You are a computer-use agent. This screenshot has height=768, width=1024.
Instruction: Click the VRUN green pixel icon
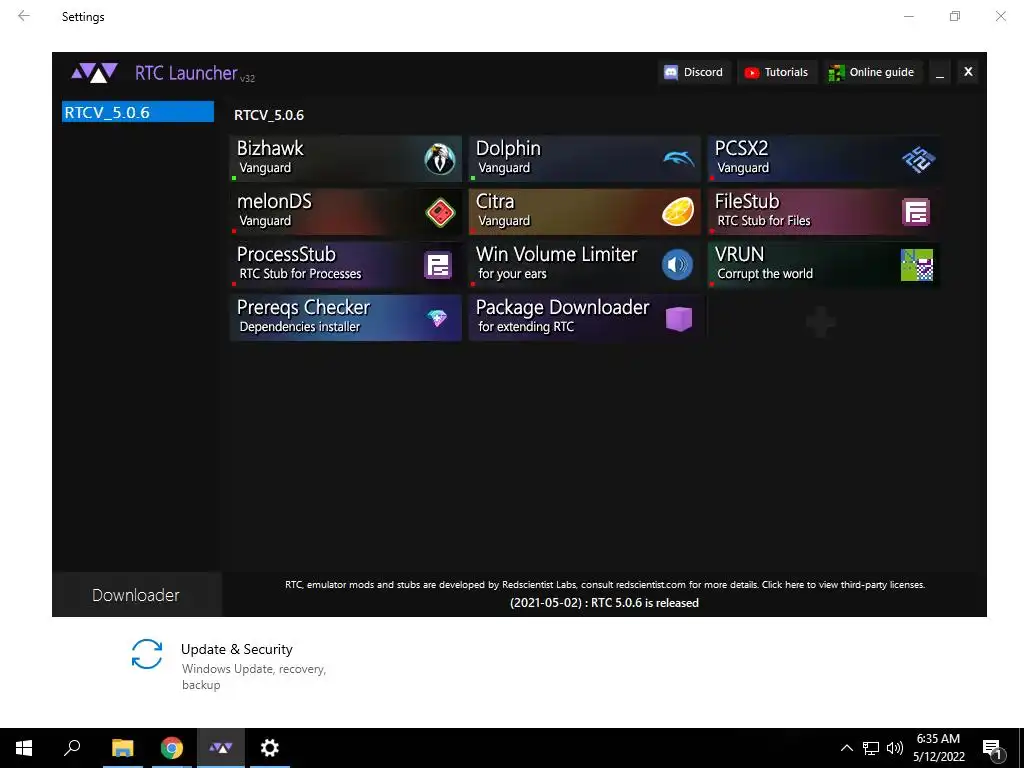point(917,265)
